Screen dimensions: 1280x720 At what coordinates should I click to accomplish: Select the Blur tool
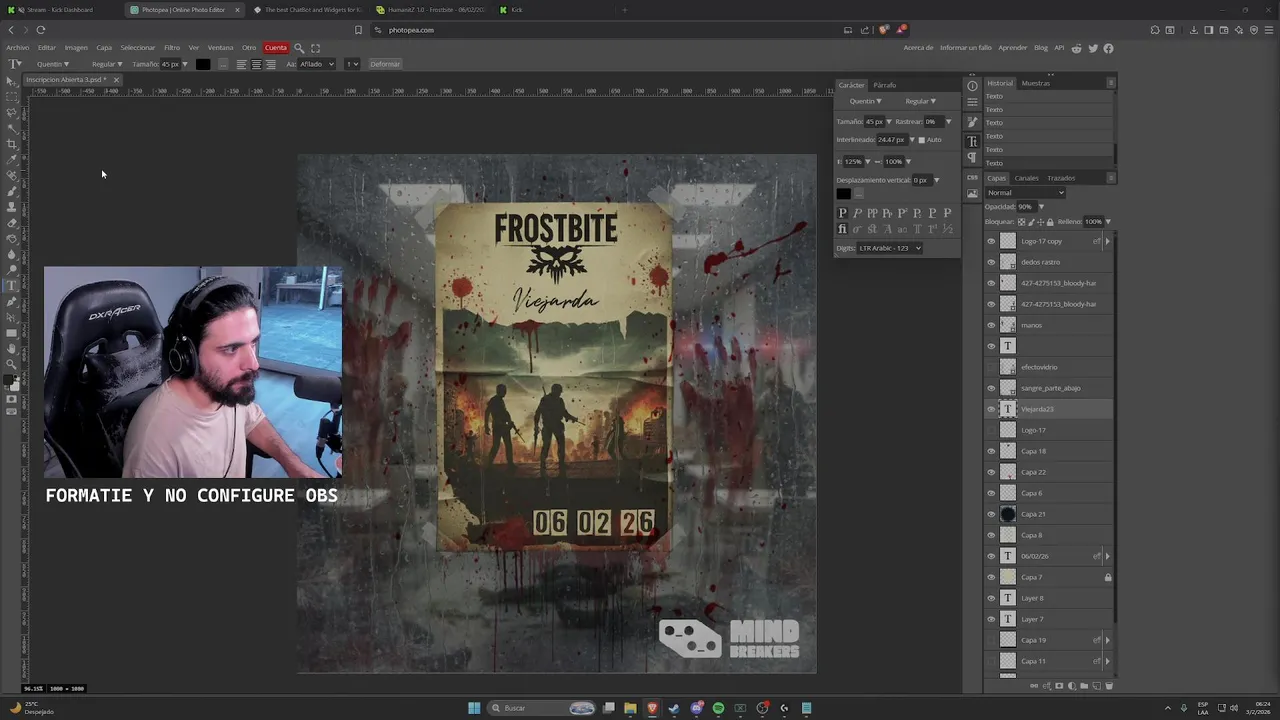(12, 254)
